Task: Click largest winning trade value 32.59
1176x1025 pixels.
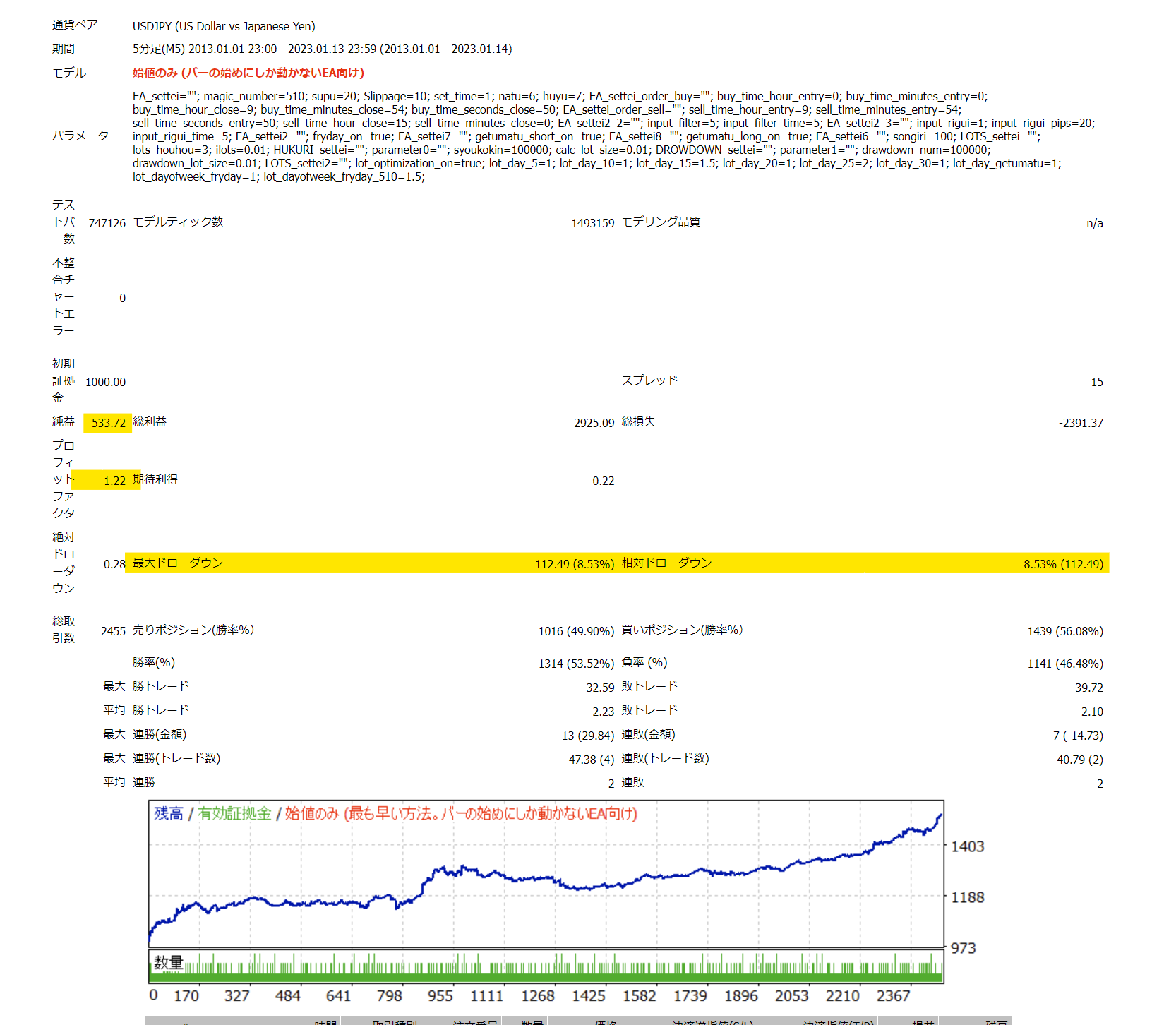Action: coord(600,688)
